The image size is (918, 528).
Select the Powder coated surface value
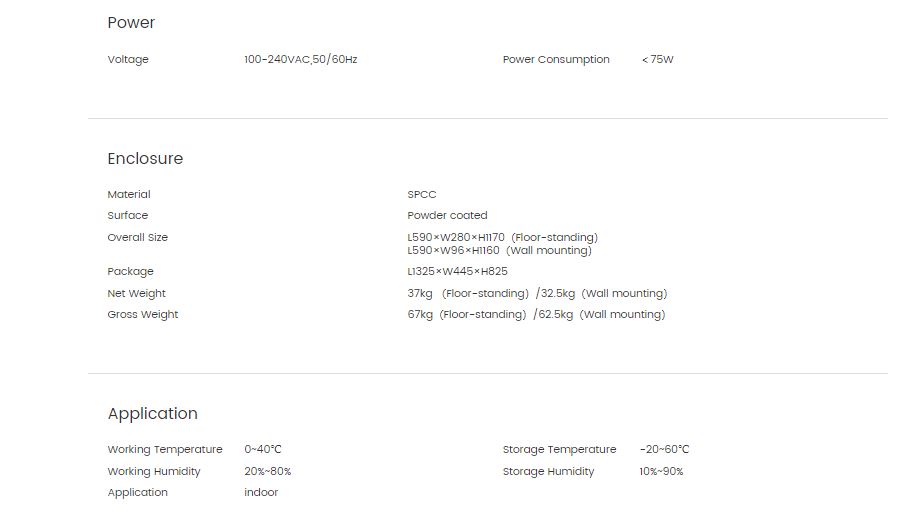pyautogui.click(x=447, y=215)
